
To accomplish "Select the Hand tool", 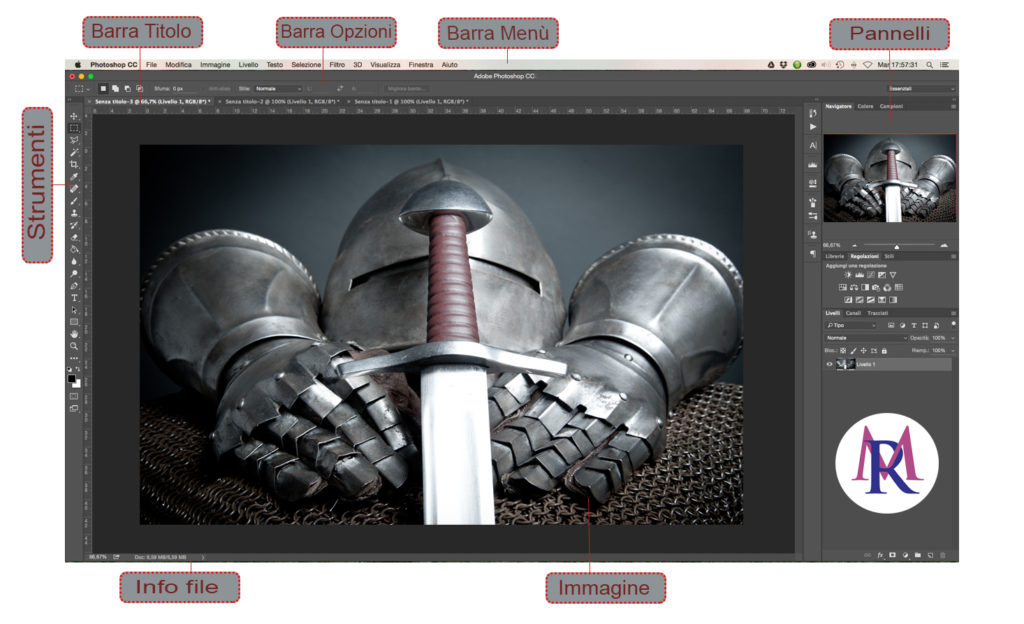I will coord(74,334).
